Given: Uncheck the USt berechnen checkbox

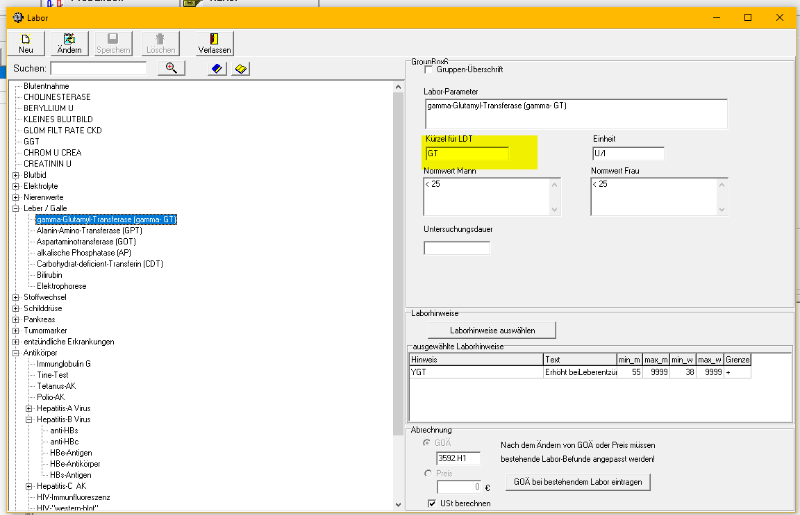Looking at the screenshot, I should click(431, 503).
